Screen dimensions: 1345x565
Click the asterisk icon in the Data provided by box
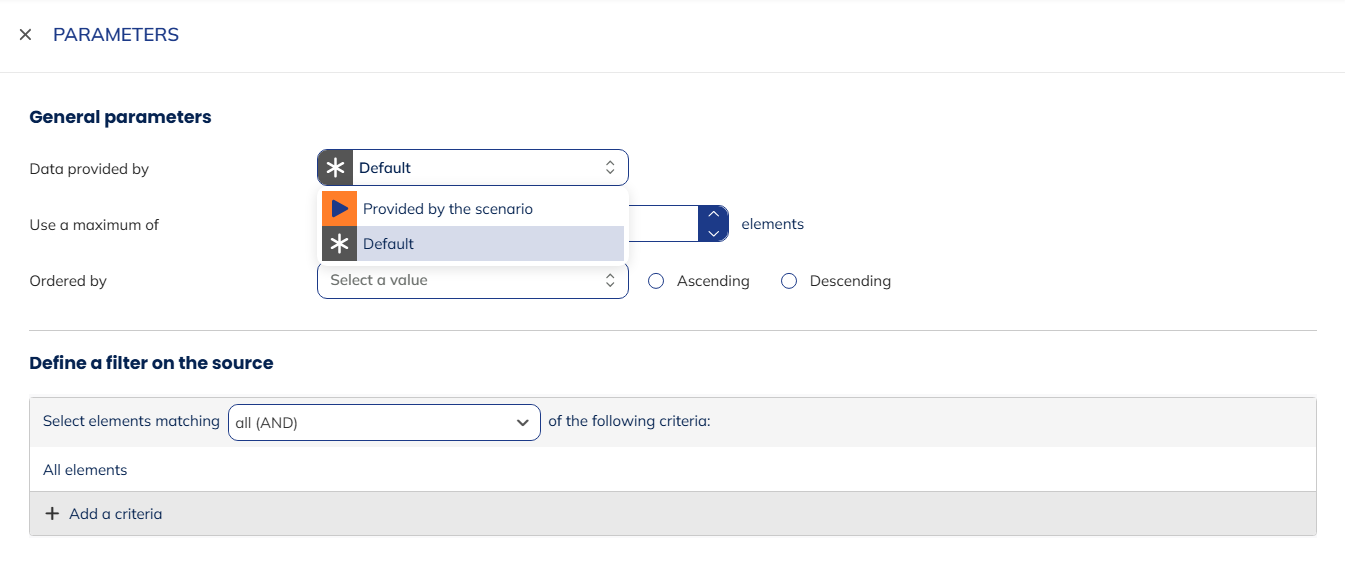[x=336, y=168]
